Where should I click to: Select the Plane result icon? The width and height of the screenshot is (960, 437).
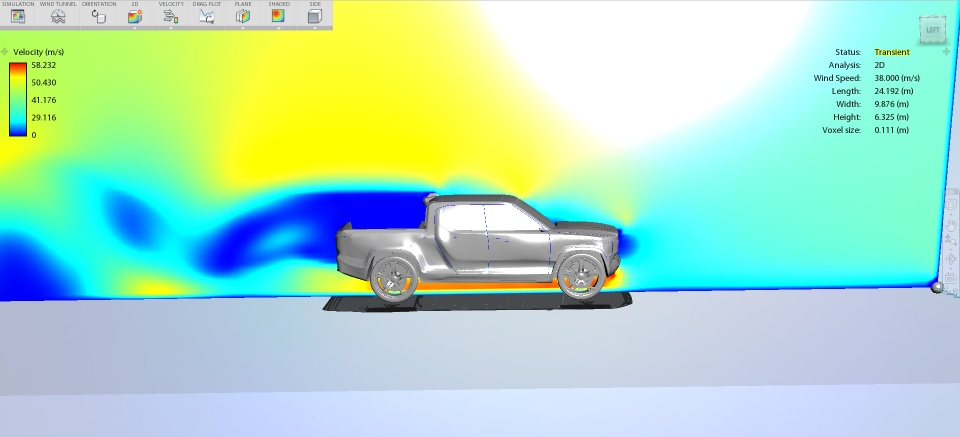click(243, 17)
